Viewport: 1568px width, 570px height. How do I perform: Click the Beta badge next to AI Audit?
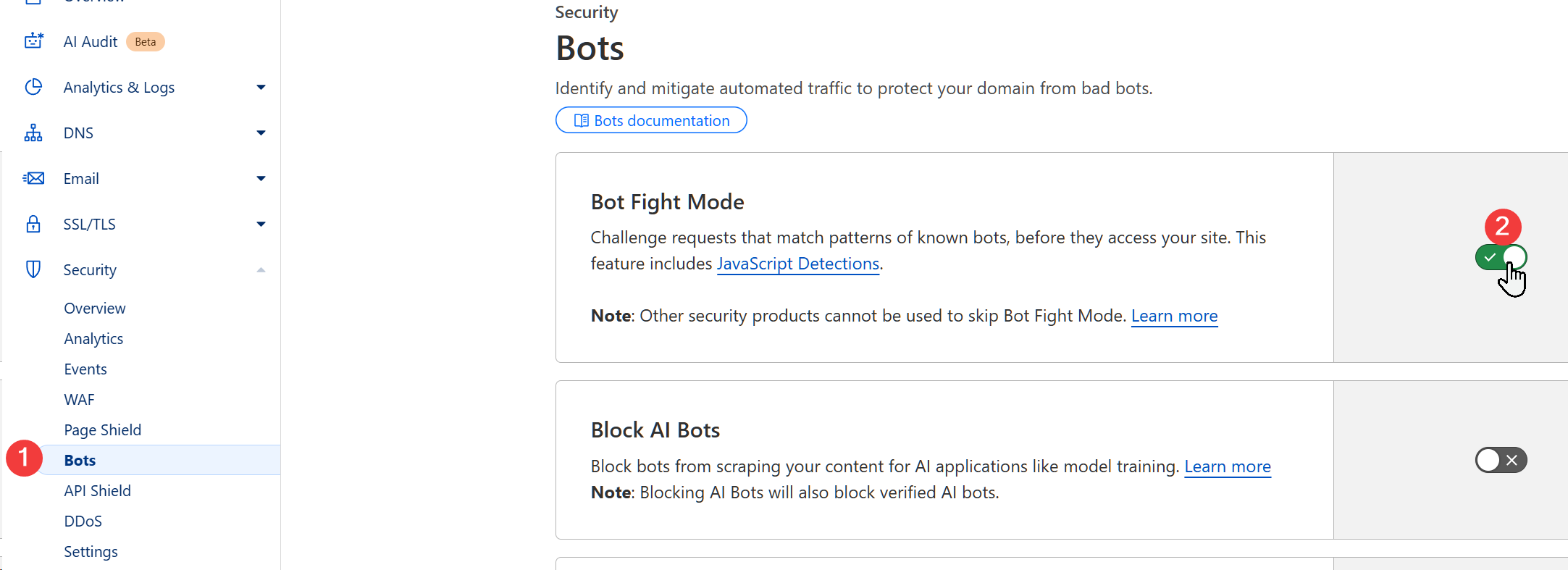point(145,42)
